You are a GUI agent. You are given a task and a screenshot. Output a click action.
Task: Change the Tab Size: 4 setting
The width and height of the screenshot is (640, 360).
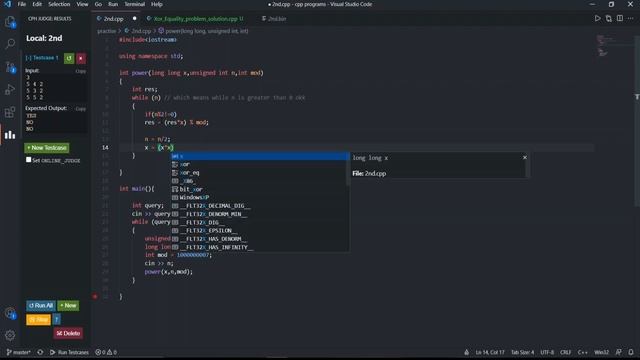coord(522,352)
